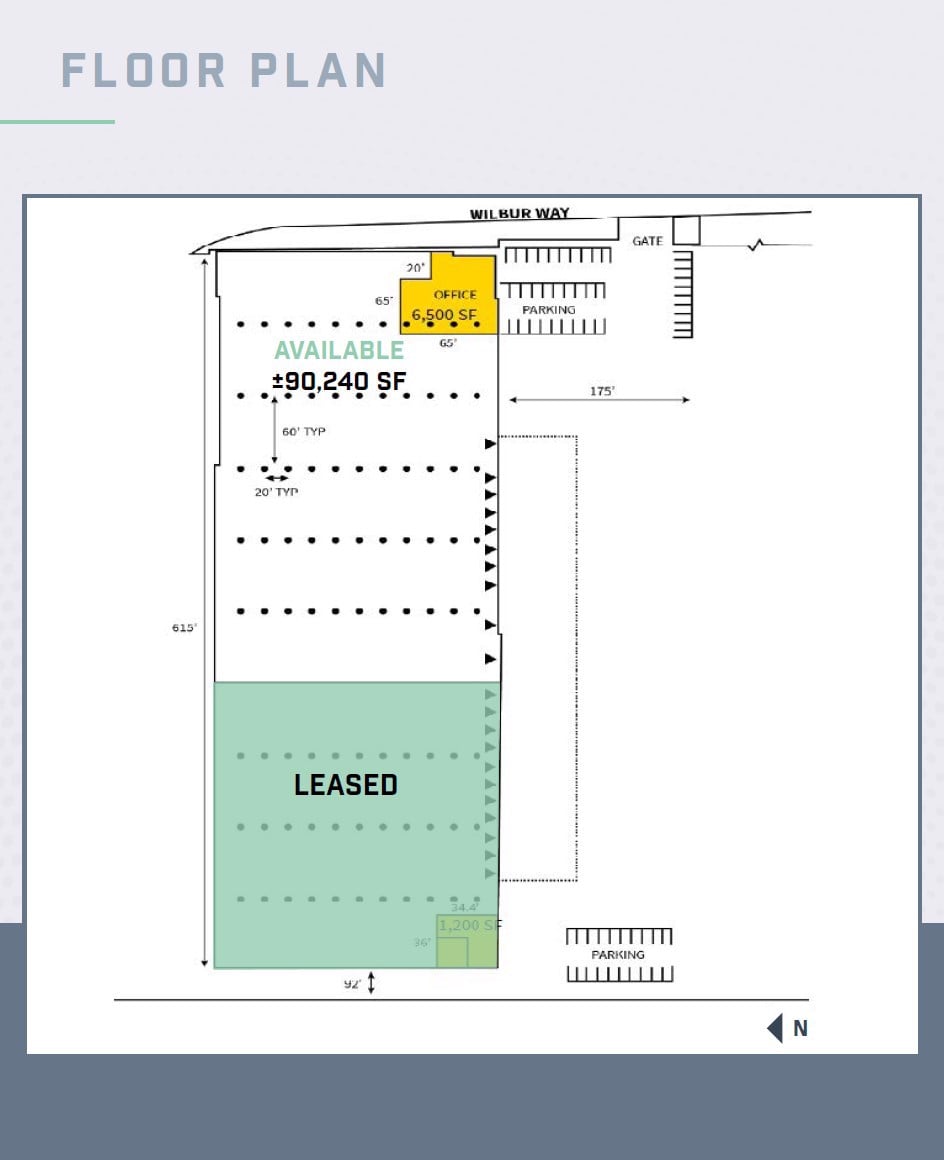This screenshot has width=944, height=1160.
Task: Click the 92' vertical dimension arrow
Action: click(372, 984)
